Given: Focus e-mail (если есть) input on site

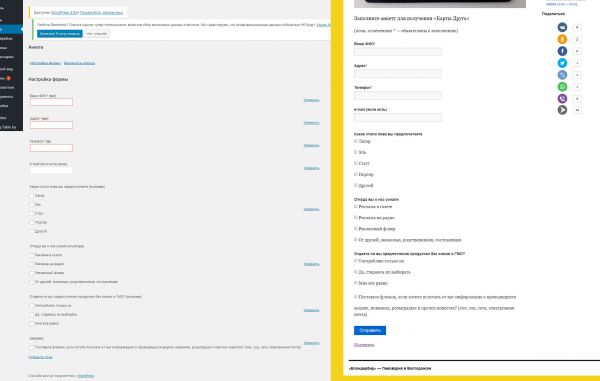Looking at the screenshot, I should coord(398,117).
